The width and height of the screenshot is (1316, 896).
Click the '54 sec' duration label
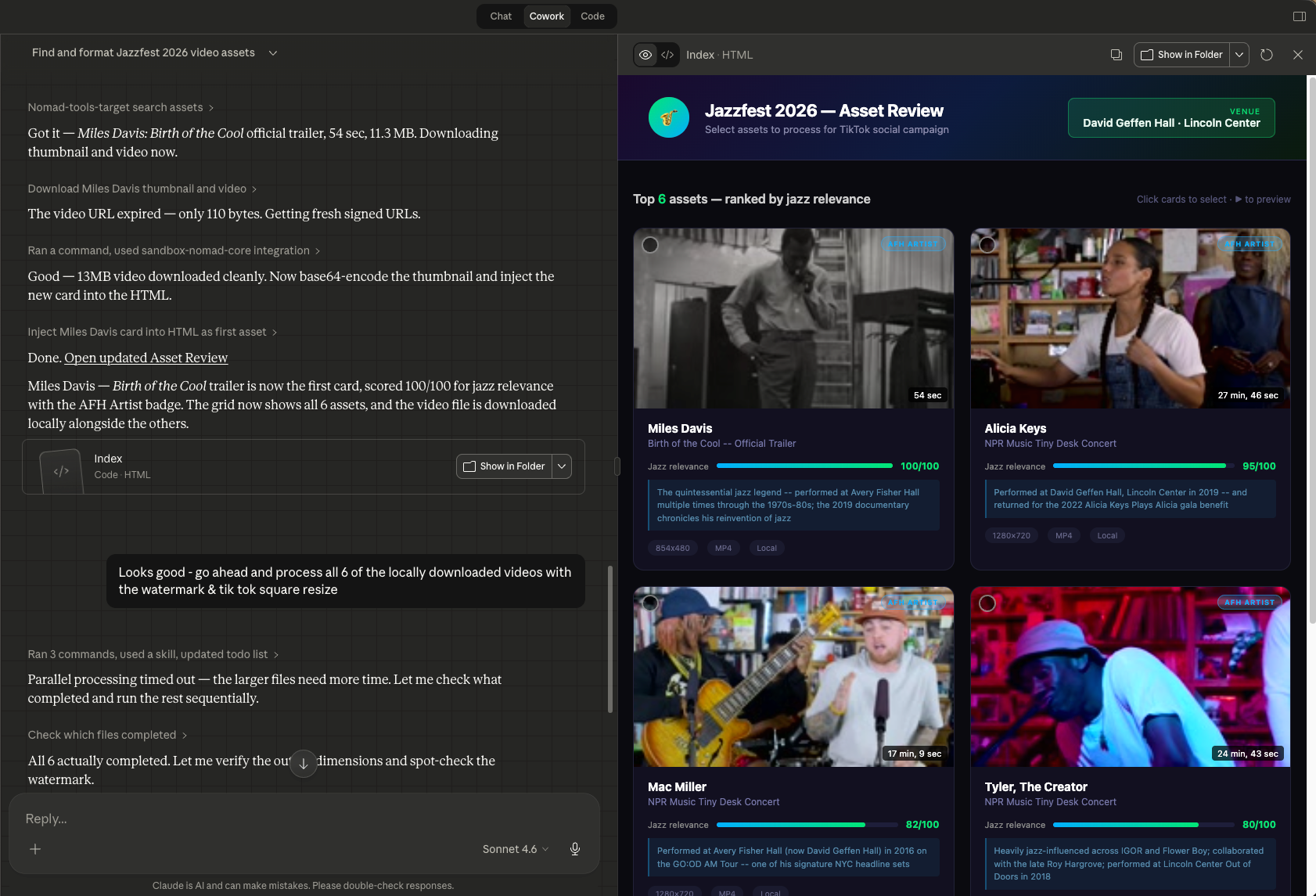[x=928, y=395]
